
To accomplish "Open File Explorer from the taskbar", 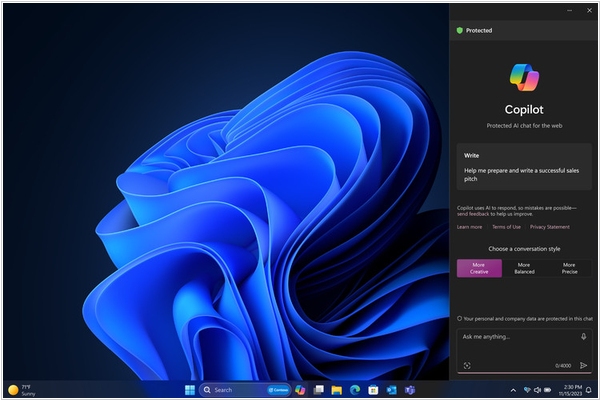I will click(337, 390).
